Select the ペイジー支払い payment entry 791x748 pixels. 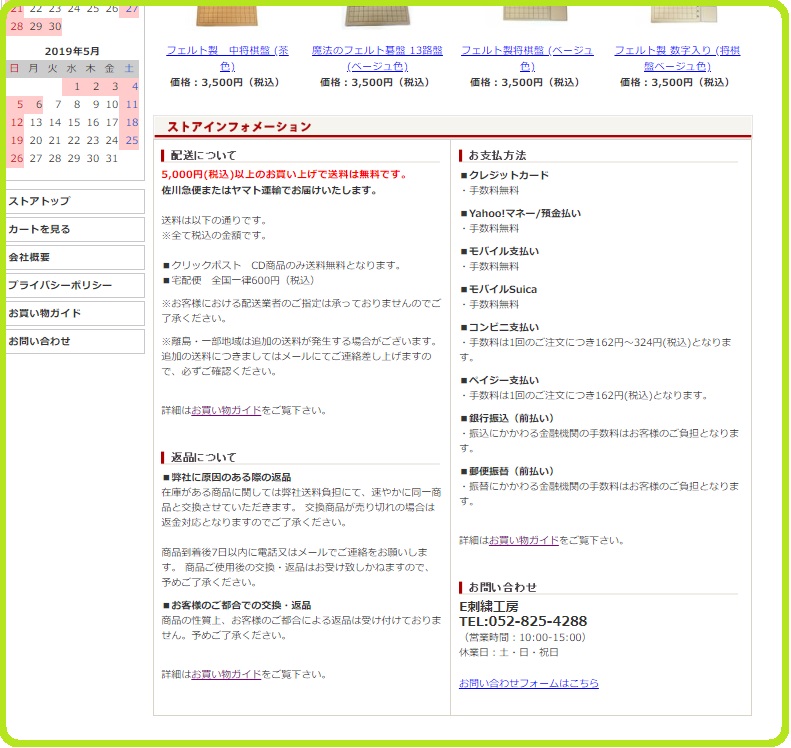click(499, 380)
